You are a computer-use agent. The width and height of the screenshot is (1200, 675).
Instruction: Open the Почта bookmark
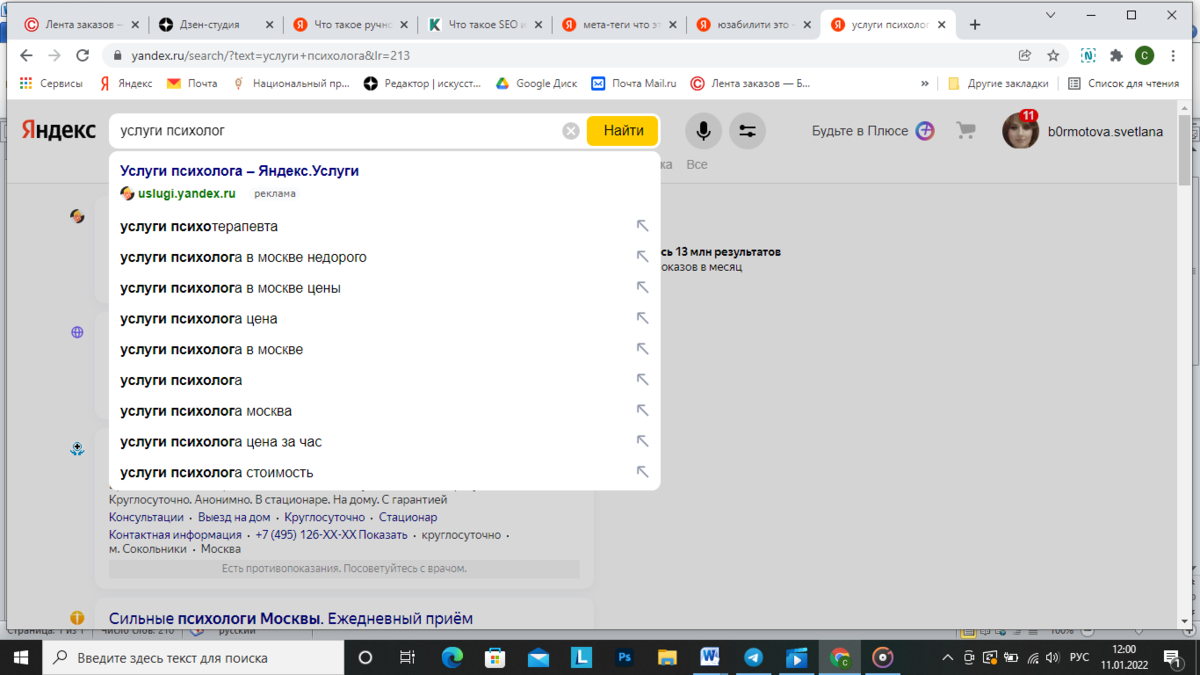pyautogui.click(x=192, y=84)
